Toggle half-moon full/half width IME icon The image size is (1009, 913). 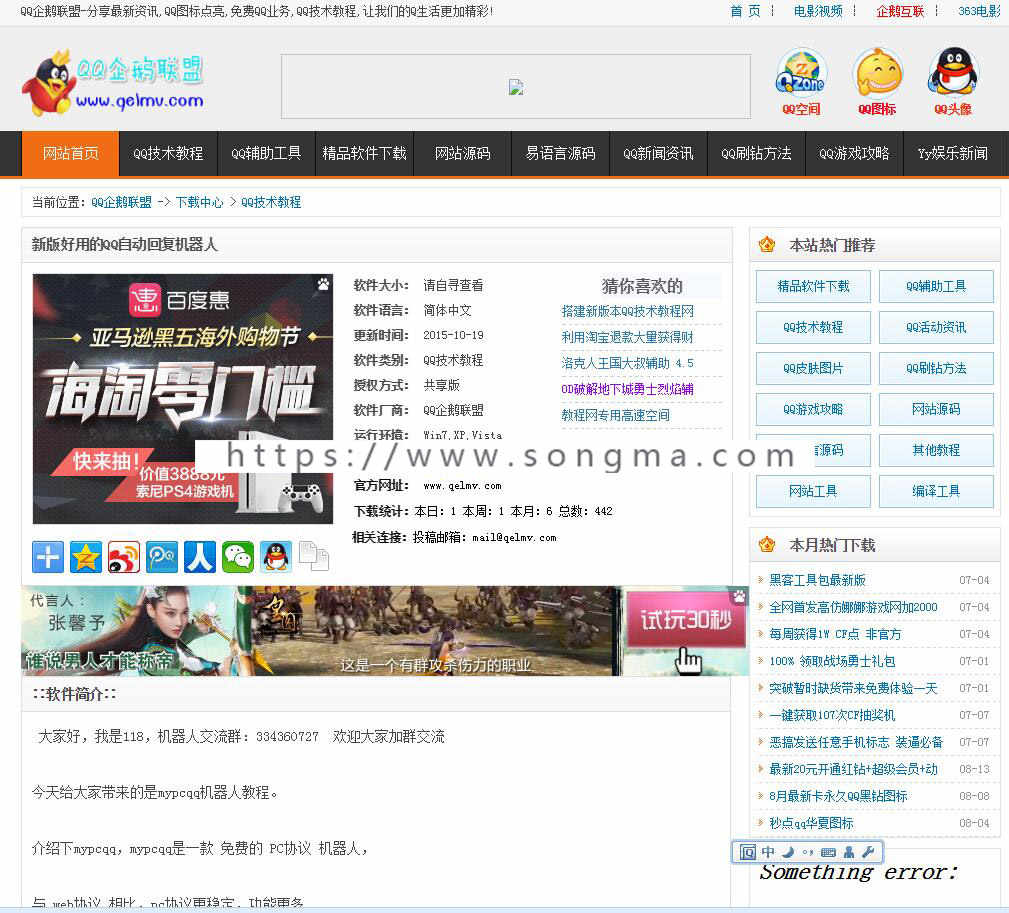(x=788, y=853)
